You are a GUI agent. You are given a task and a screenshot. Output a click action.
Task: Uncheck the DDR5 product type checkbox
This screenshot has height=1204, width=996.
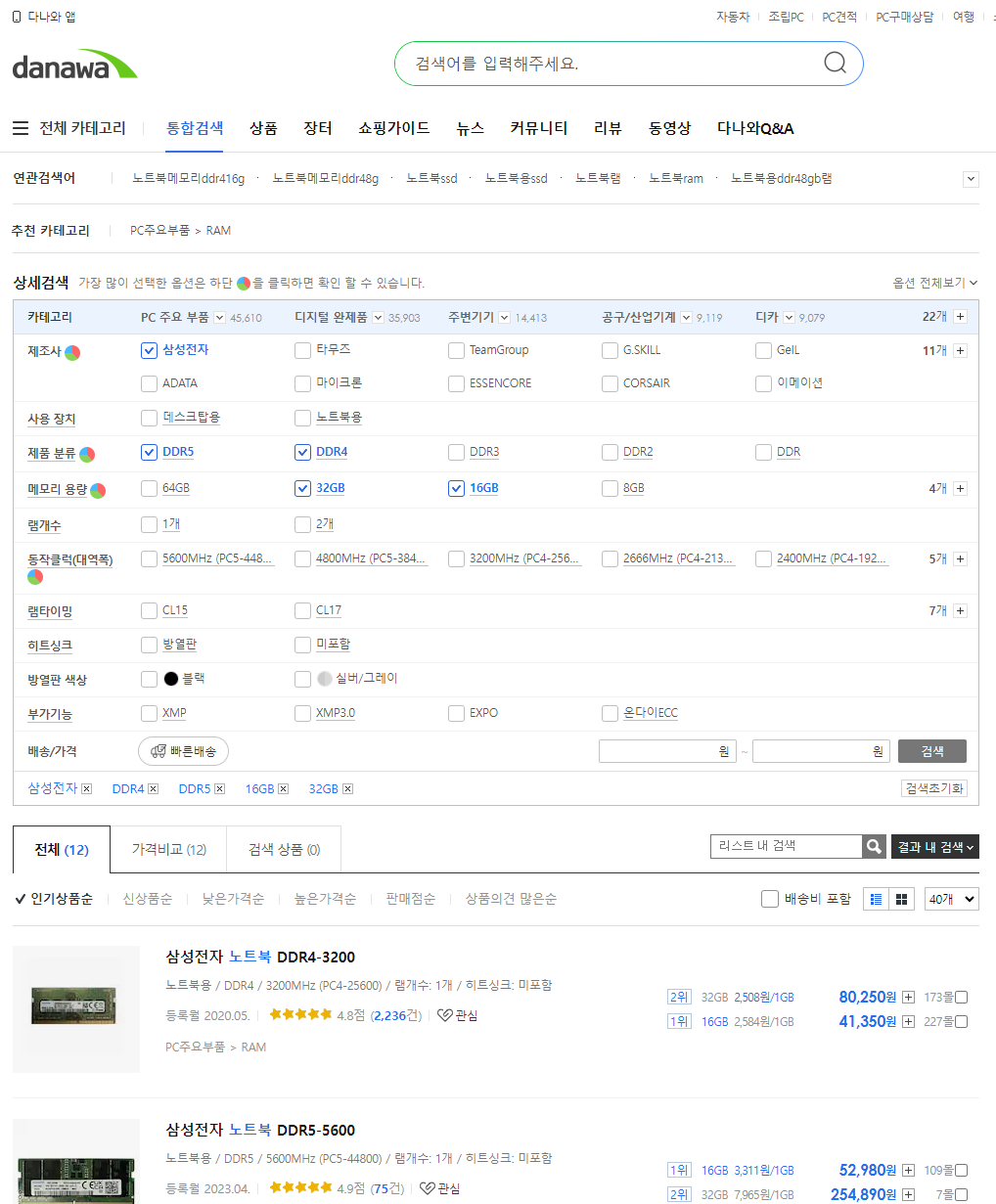tap(149, 452)
